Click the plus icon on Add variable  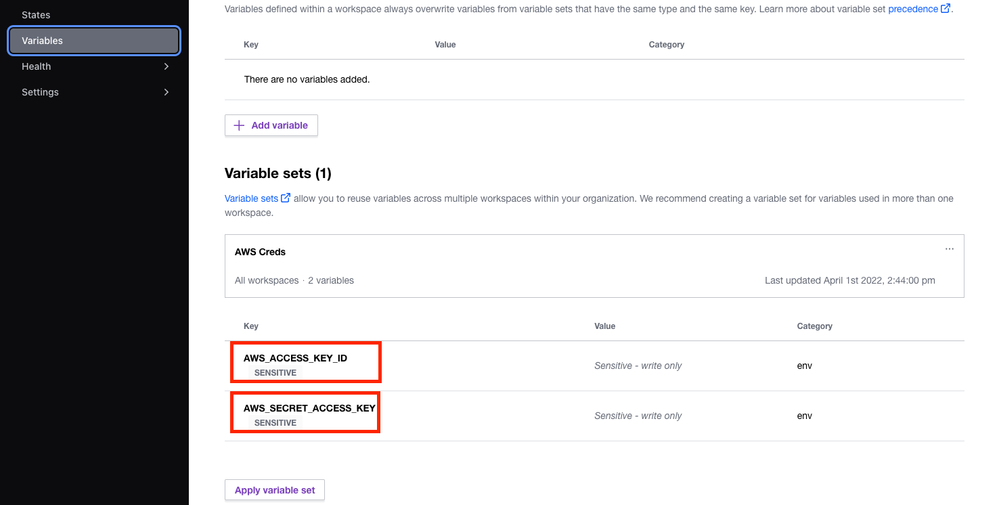coord(239,126)
